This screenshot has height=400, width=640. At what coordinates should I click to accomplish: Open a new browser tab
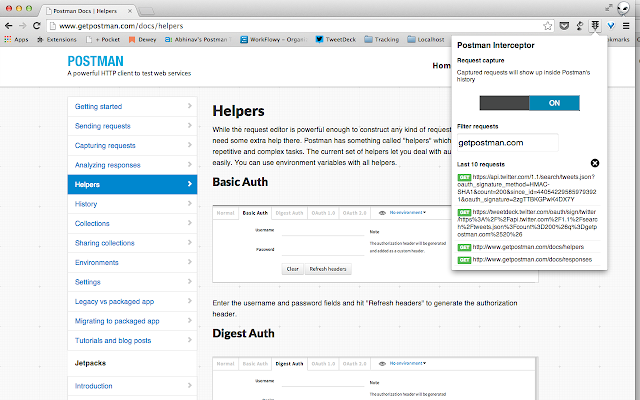click(x=147, y=11)
